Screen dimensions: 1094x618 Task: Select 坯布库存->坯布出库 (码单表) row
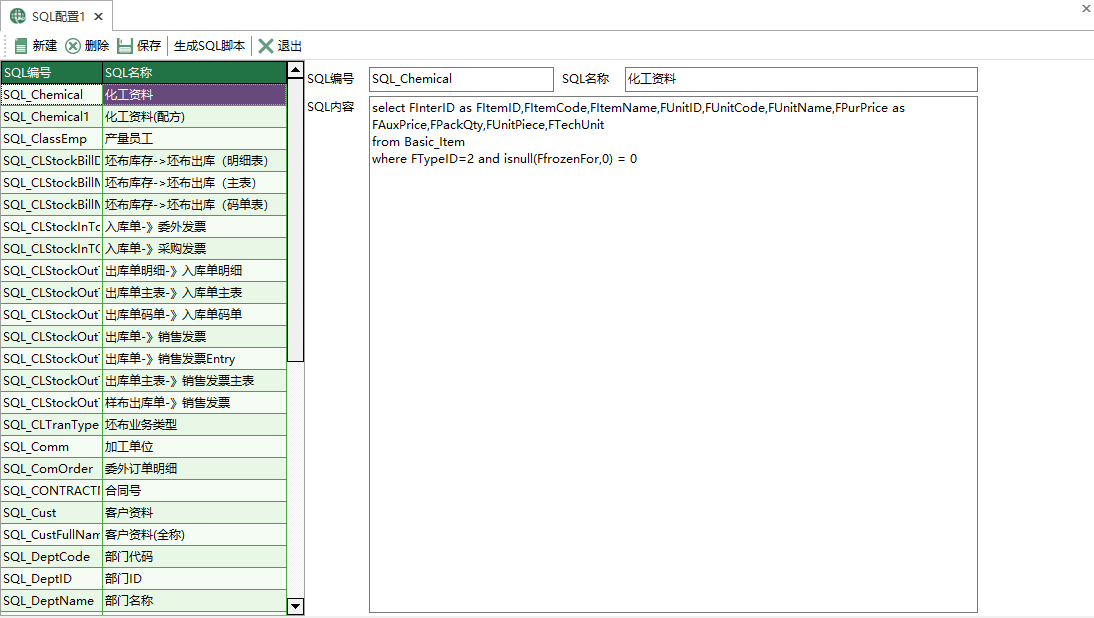[x=195, y=204]
